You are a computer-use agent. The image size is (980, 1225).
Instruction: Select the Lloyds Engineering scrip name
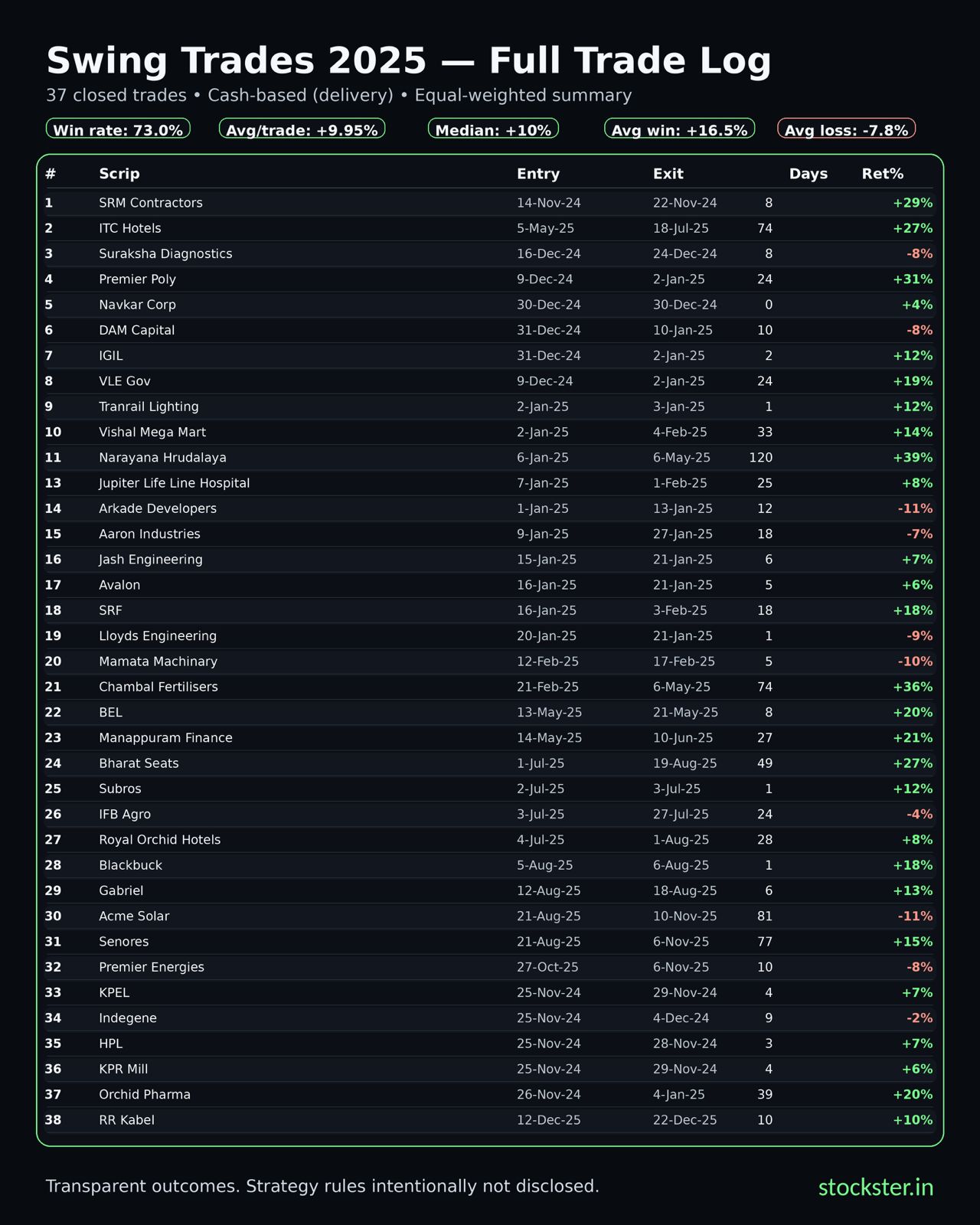click(x=158, y=636)
